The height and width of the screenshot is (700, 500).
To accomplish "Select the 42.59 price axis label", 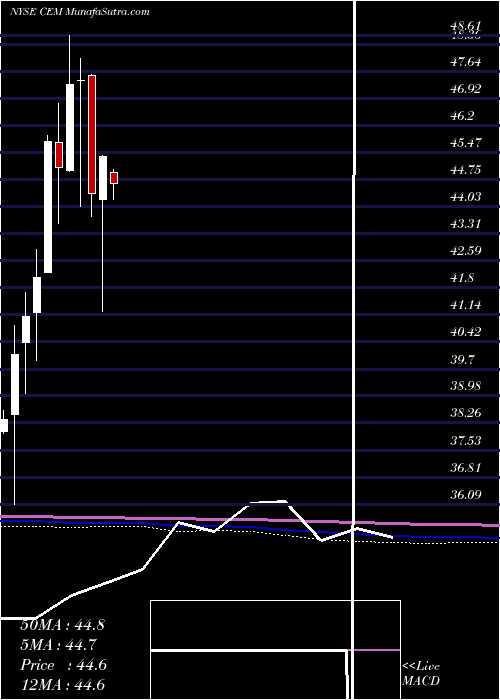I will click(x=465, y=251).
